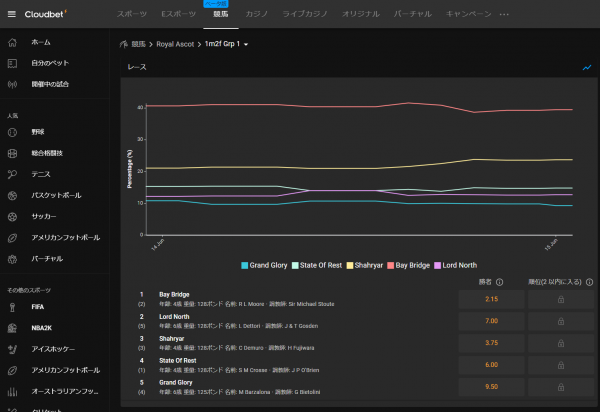Click the Royal Ascot breadcrumb link
Viewport: 600px width, 412px height.
tap(175, 44)
